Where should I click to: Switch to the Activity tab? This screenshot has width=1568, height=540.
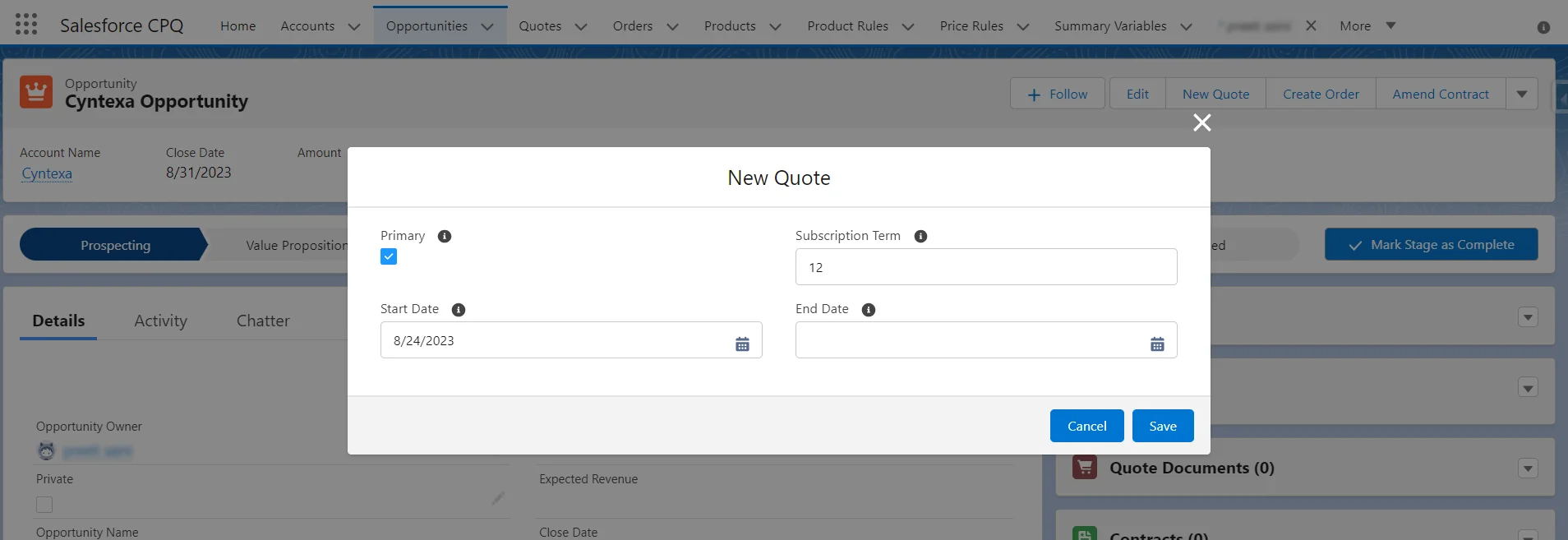161,321
